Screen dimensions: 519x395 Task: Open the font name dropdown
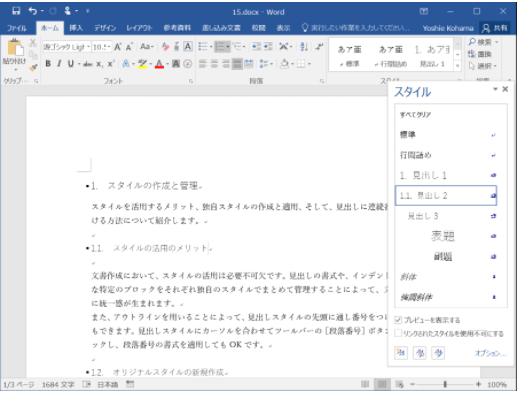click(89, 47)
